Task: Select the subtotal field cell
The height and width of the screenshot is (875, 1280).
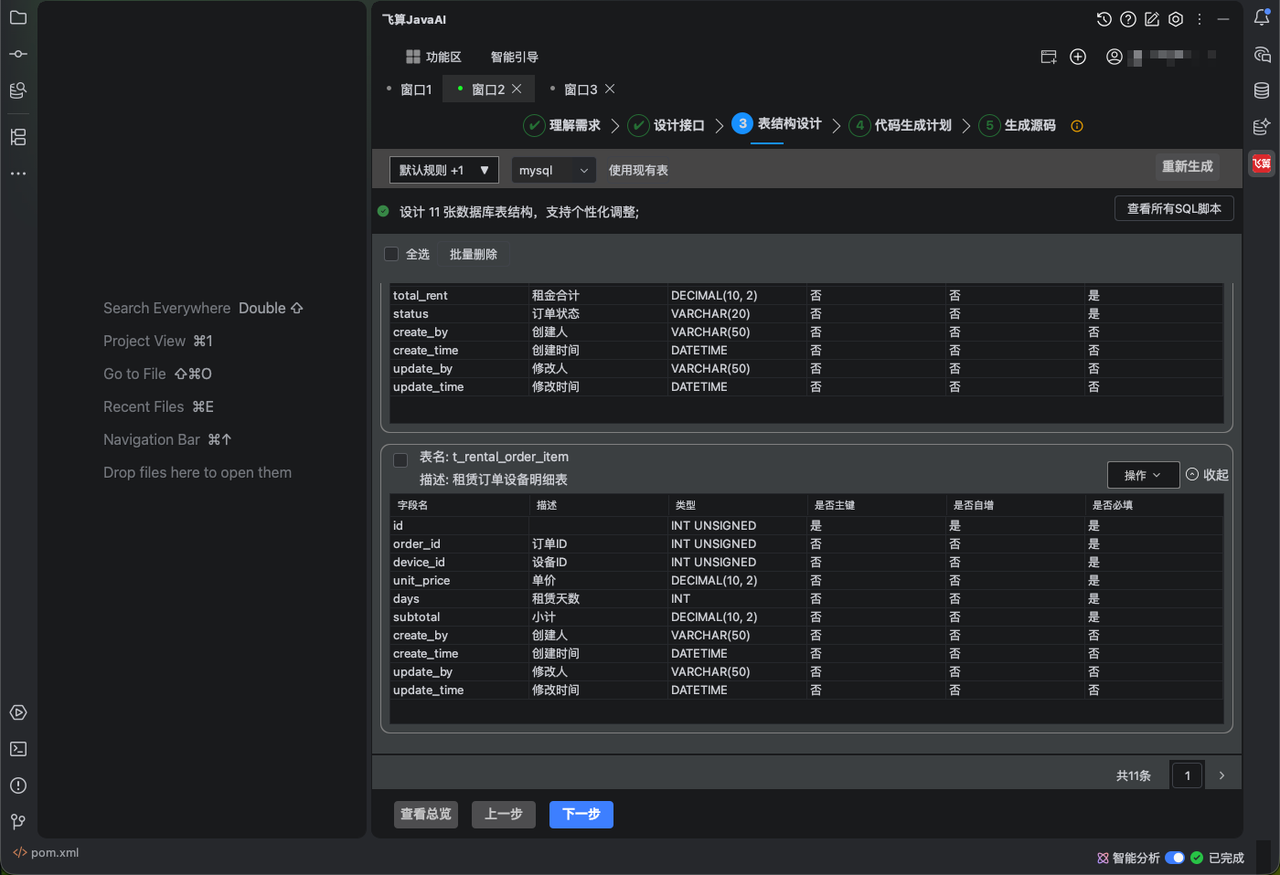Action: tap(459, 617)
